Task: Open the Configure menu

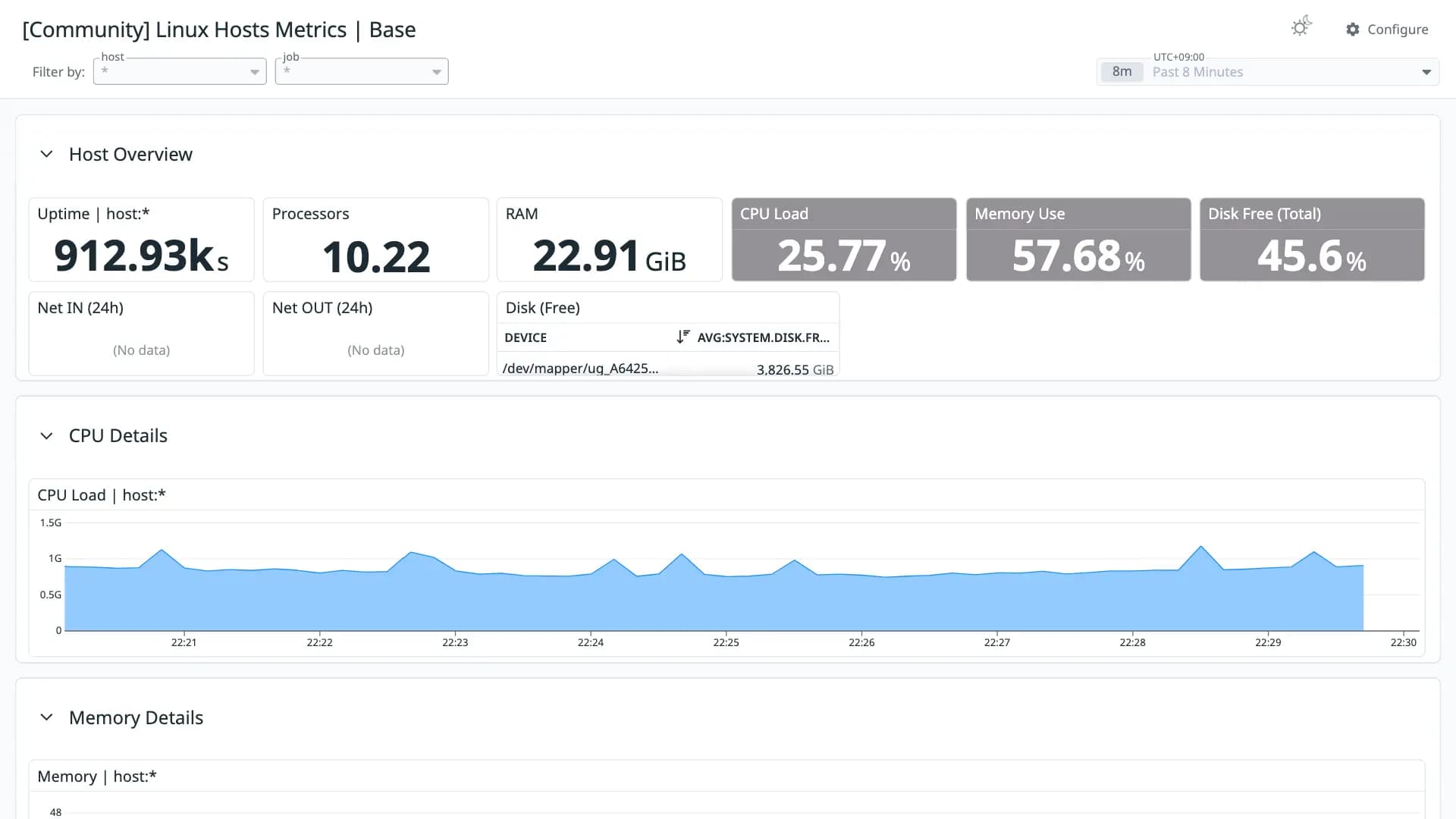Action: click(1387, 30)
